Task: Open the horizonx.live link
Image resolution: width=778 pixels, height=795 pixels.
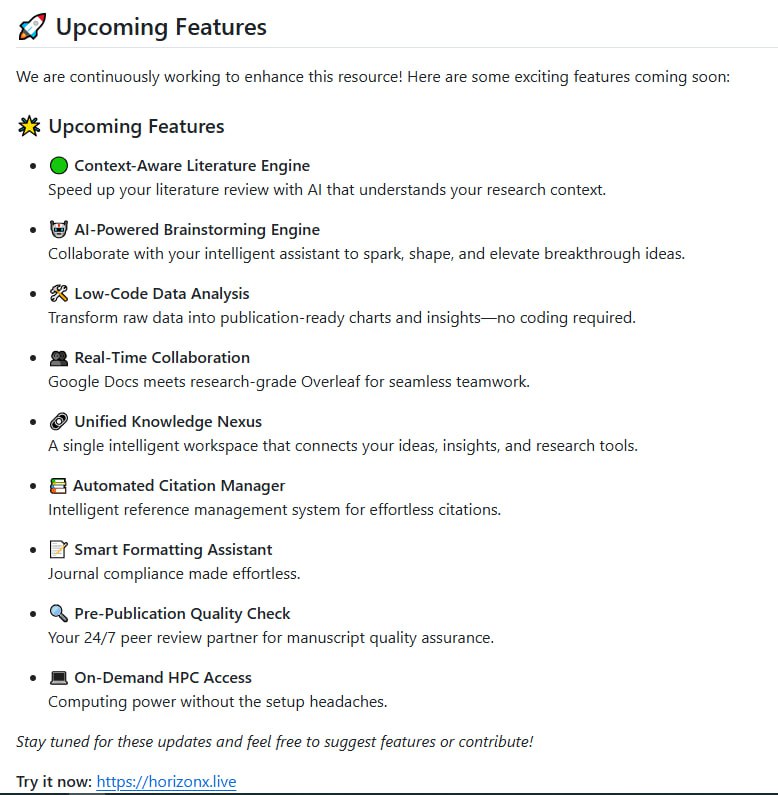Action: click(x=166, y=781)
